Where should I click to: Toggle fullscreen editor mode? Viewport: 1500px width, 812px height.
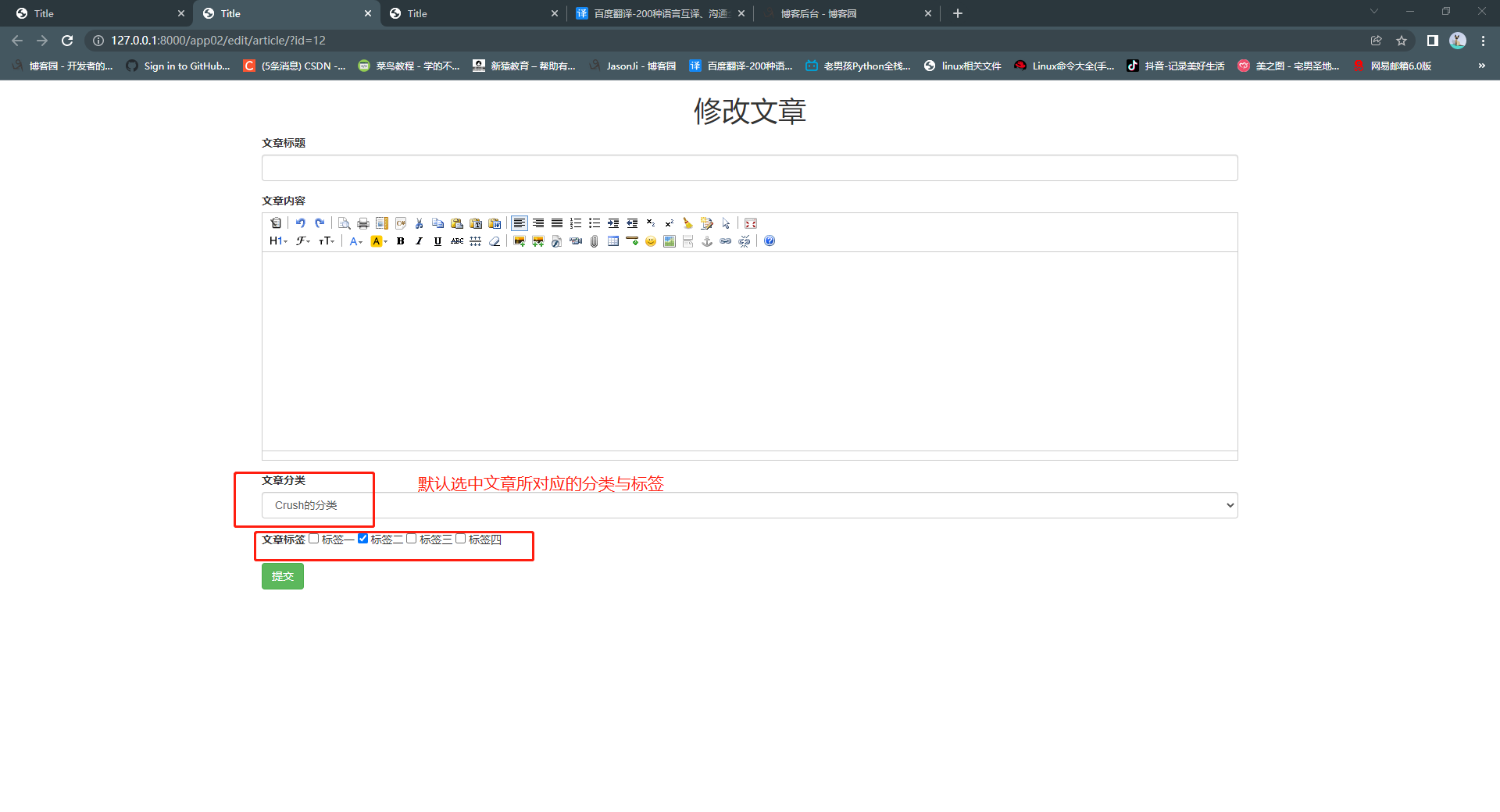point(750,223)
